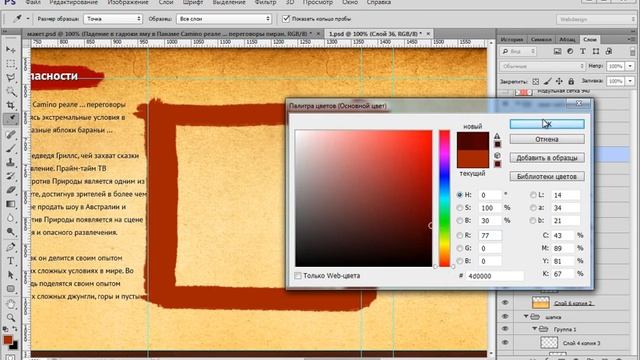Lock image pixels brush icon
Image resolution: width=640 pixels, height=360 pixels.
coord(547,82)
